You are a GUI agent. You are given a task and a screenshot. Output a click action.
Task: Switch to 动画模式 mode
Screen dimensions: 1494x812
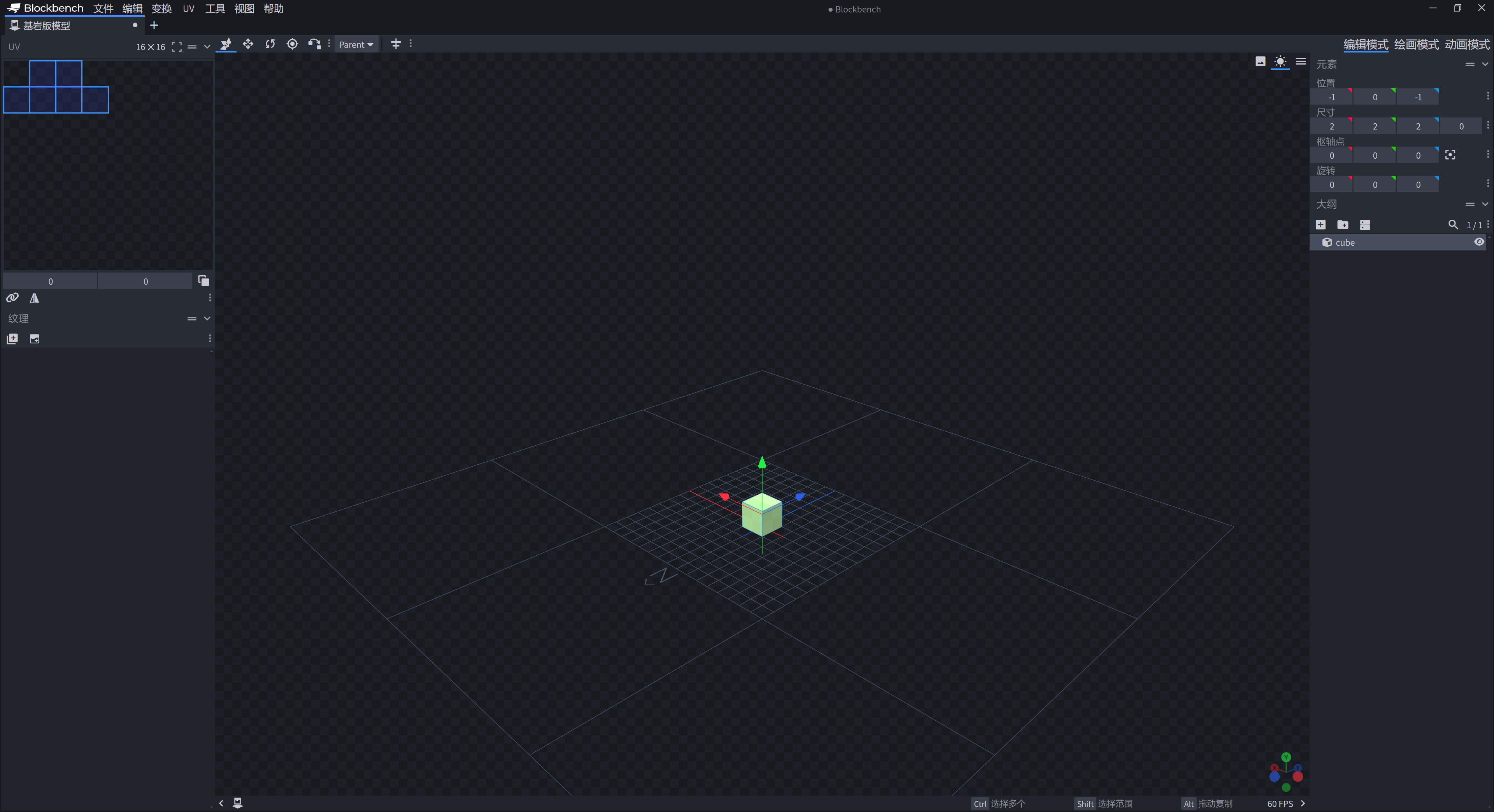pyautogui.click(x=1467, y=45)
